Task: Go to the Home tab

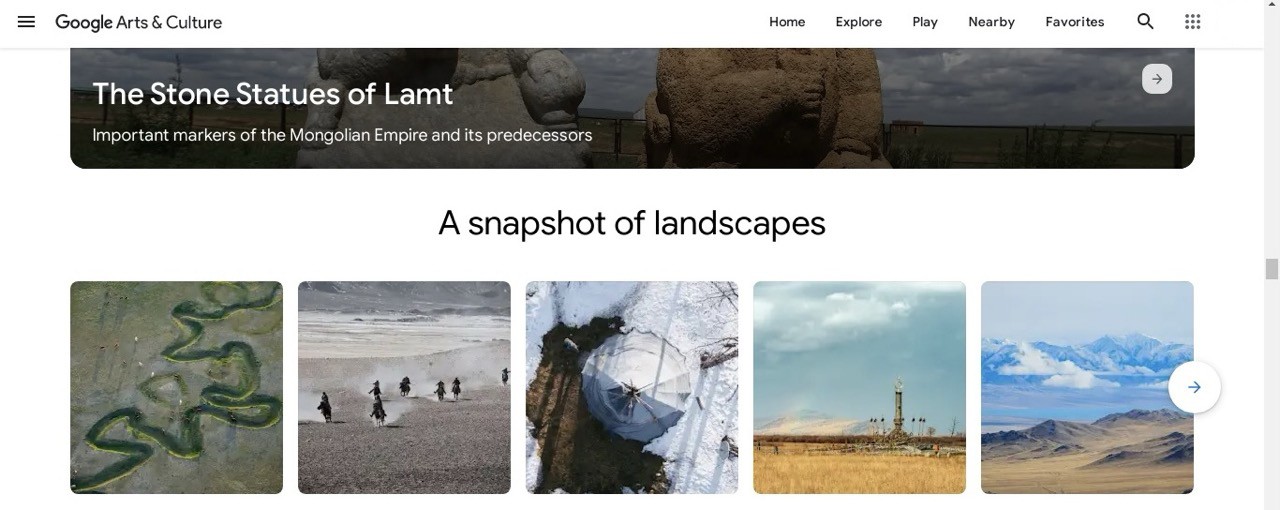Action: click(787, 22)
